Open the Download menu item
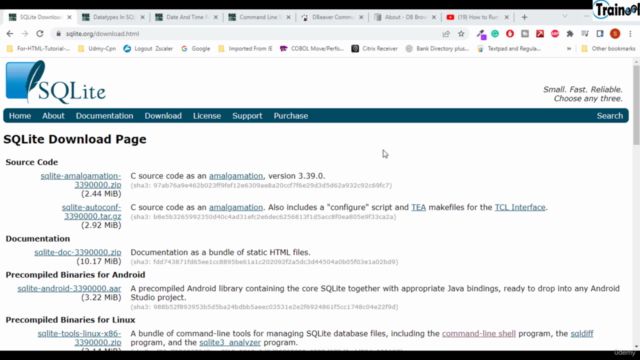 pyautogui.click(x=163, y=116)
